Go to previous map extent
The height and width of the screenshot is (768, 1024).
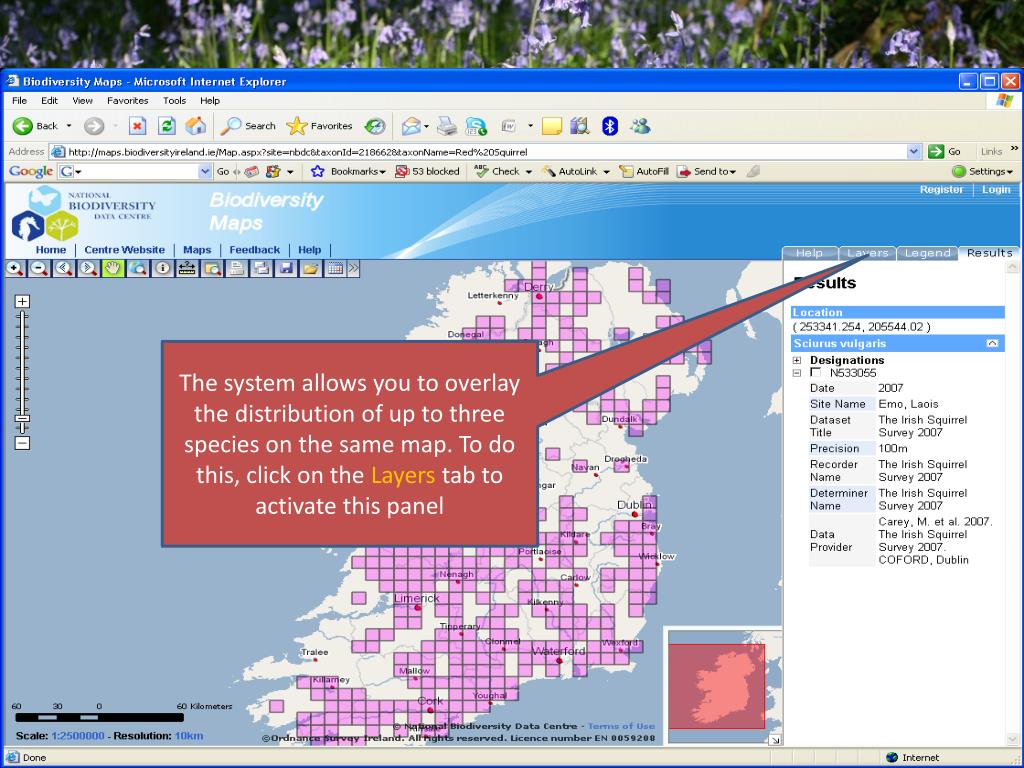(x=63, y=268)
